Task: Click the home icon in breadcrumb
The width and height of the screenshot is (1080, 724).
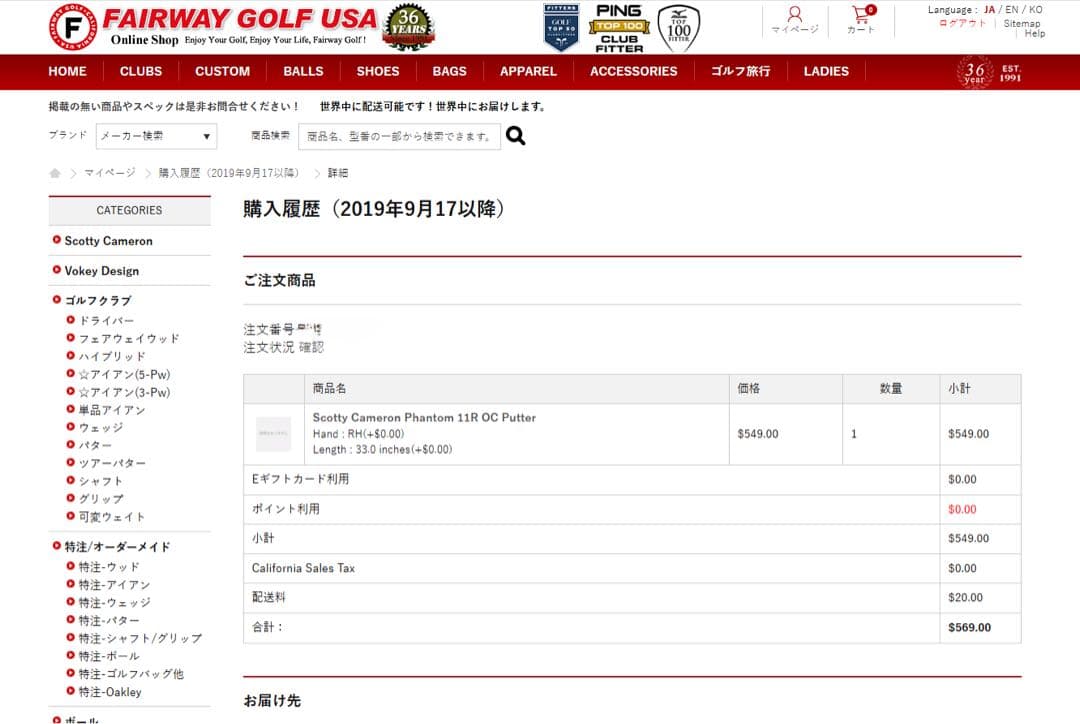Action: (x=55, y=173)
